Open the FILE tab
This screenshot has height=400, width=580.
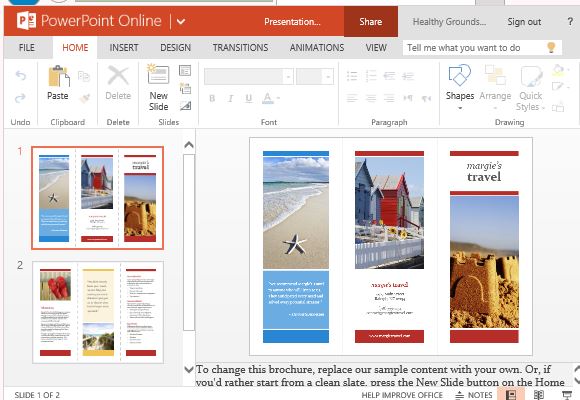pyautogui.click(x=27, y=48)
